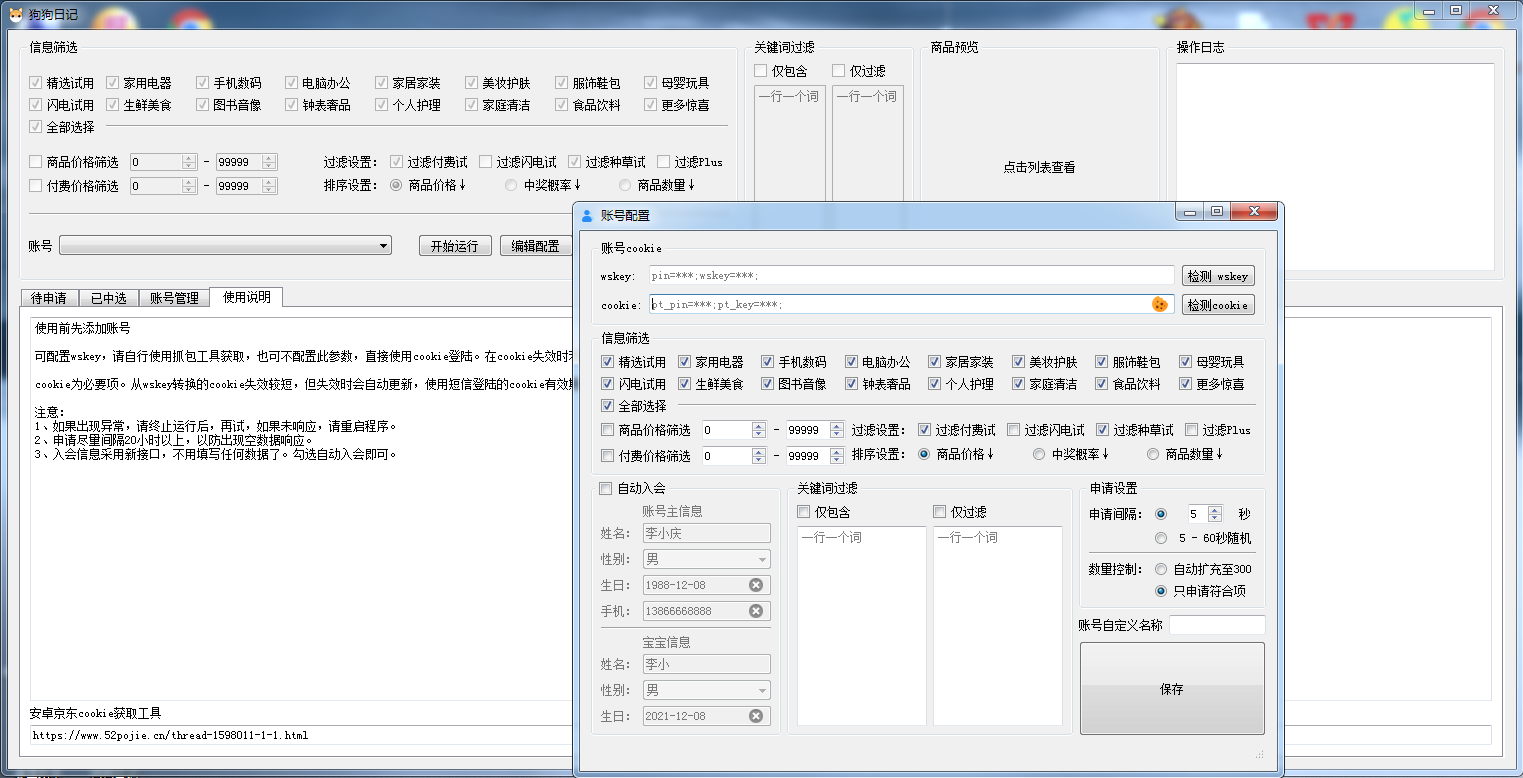The width and height of the screenshot is (1523, 778).
Task: Click the cookie icon beside the cookie input field
Action: pyautogui.click(x=1160, y=304)
